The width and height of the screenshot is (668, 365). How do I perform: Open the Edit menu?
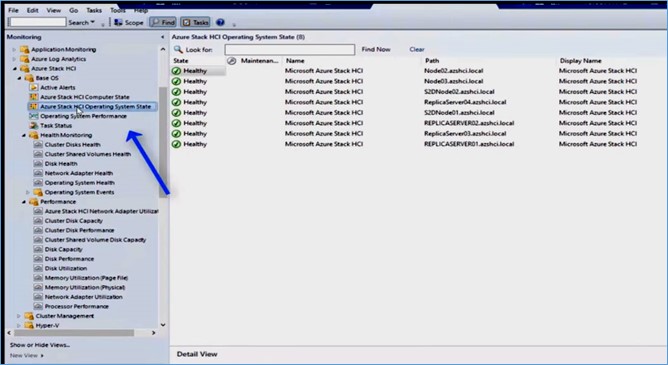[32, 10]
